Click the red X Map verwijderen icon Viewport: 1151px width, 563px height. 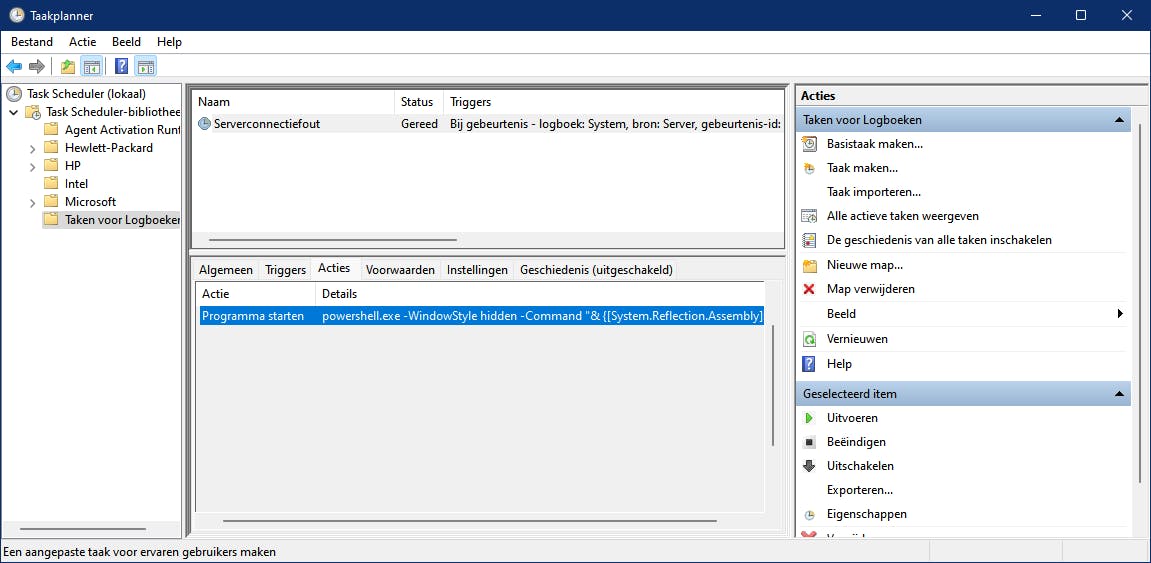pyautogui.click(x=809, y=289)
